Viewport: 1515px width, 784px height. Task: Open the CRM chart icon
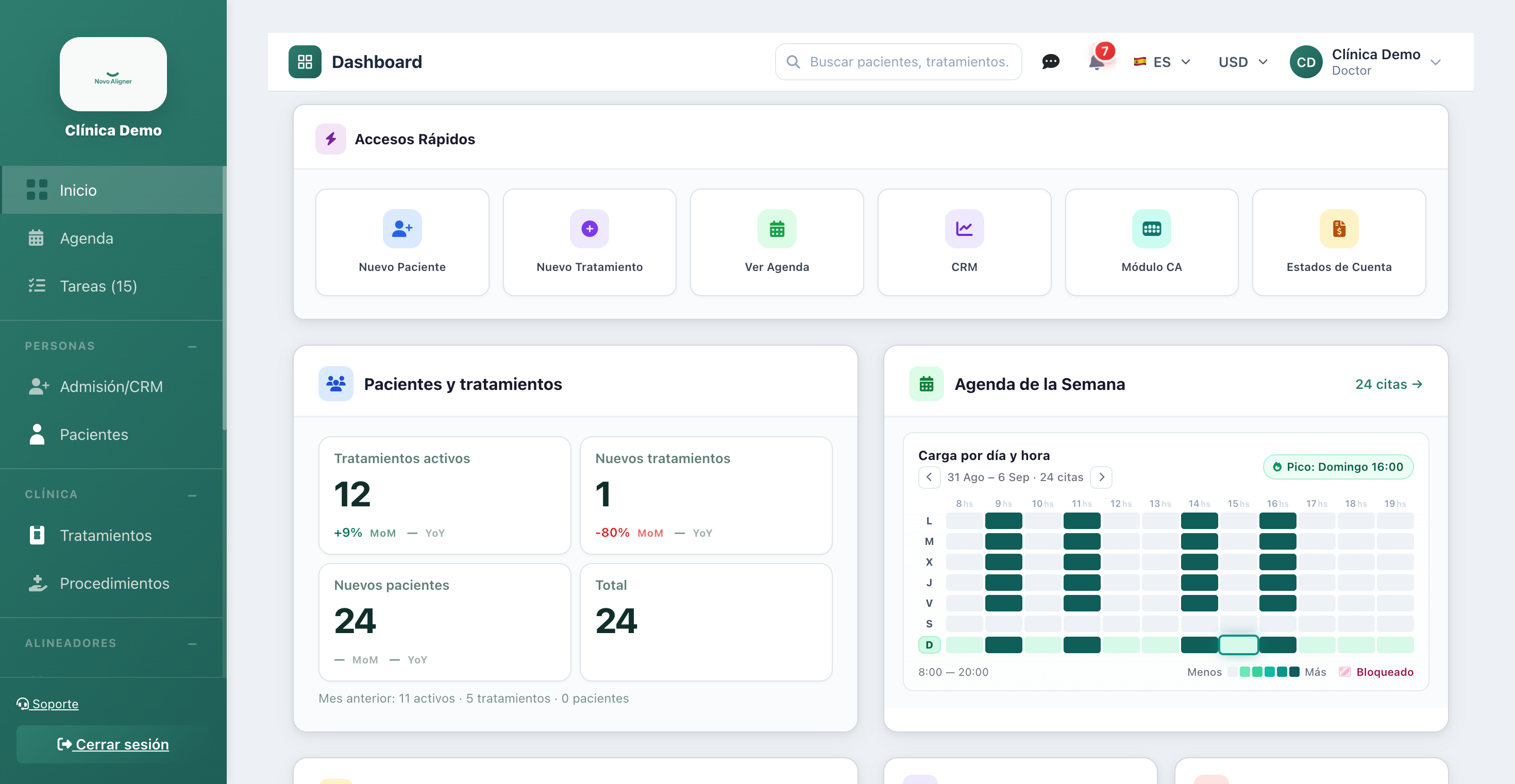964,229
